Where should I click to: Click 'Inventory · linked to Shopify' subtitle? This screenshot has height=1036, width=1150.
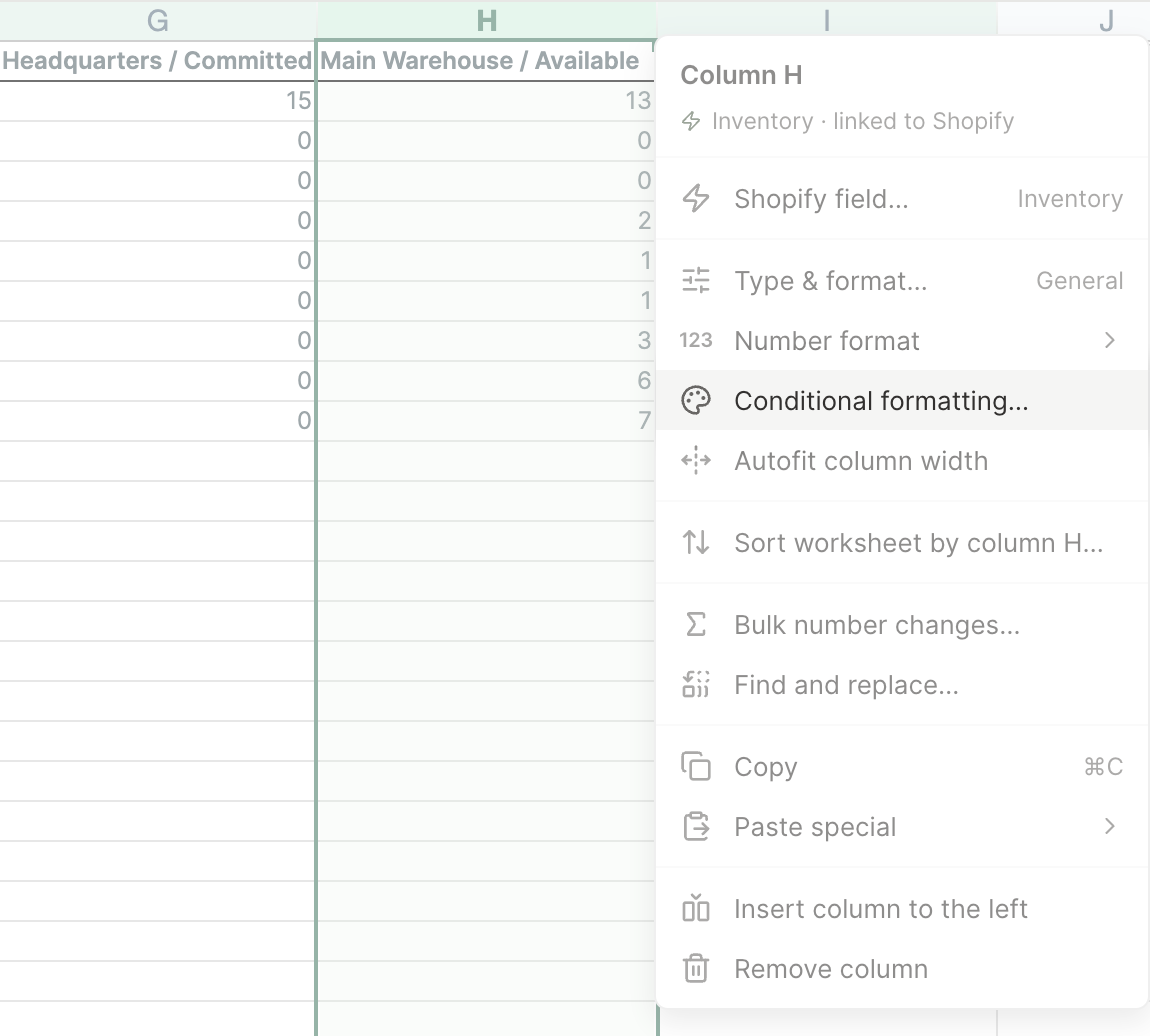click(x=862, y=121)
